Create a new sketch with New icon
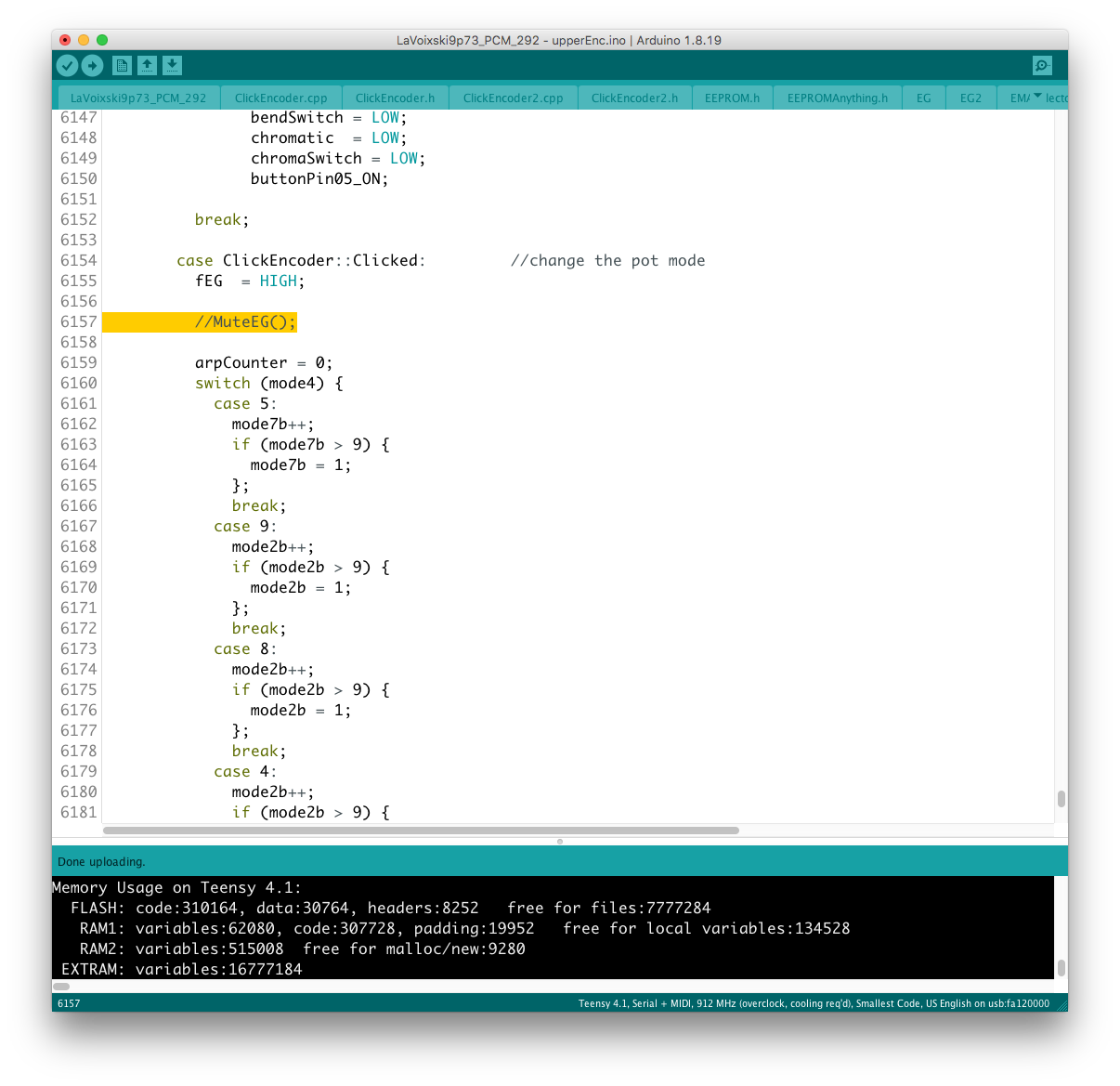 [122, 65]
